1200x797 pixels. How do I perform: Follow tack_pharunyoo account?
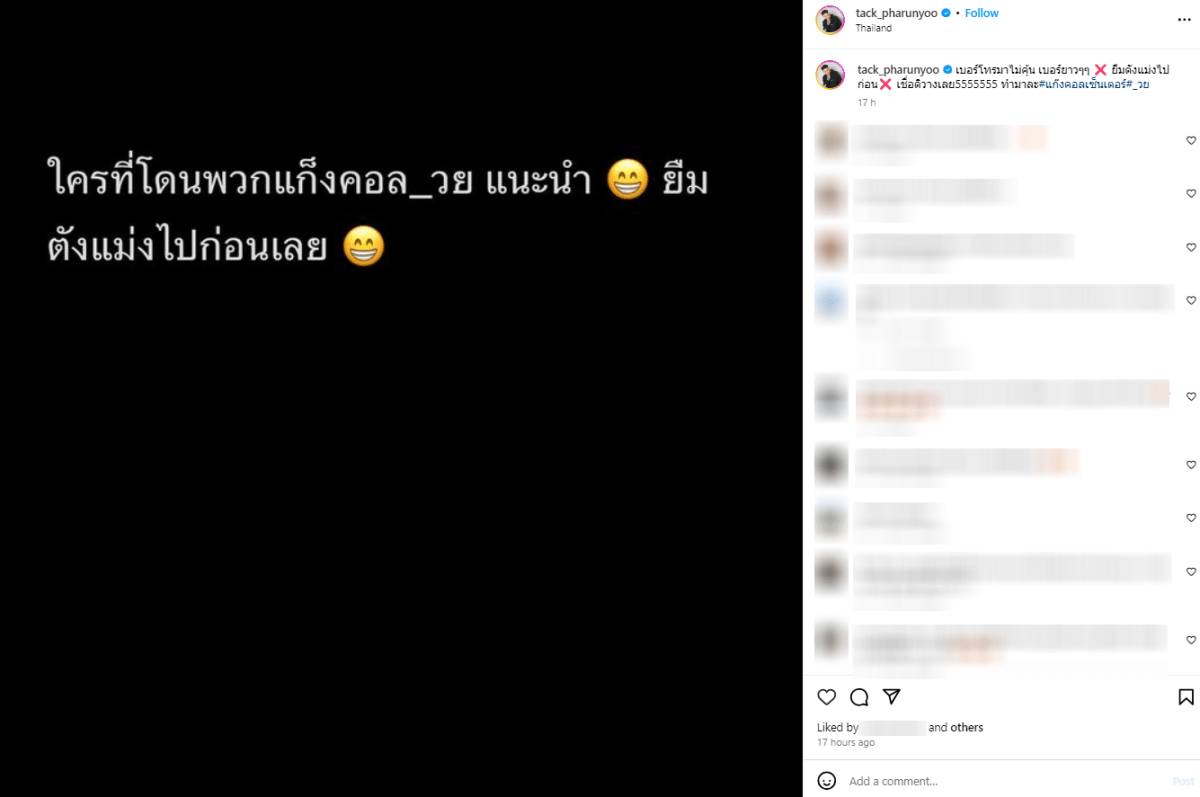[x=982, y=13]
